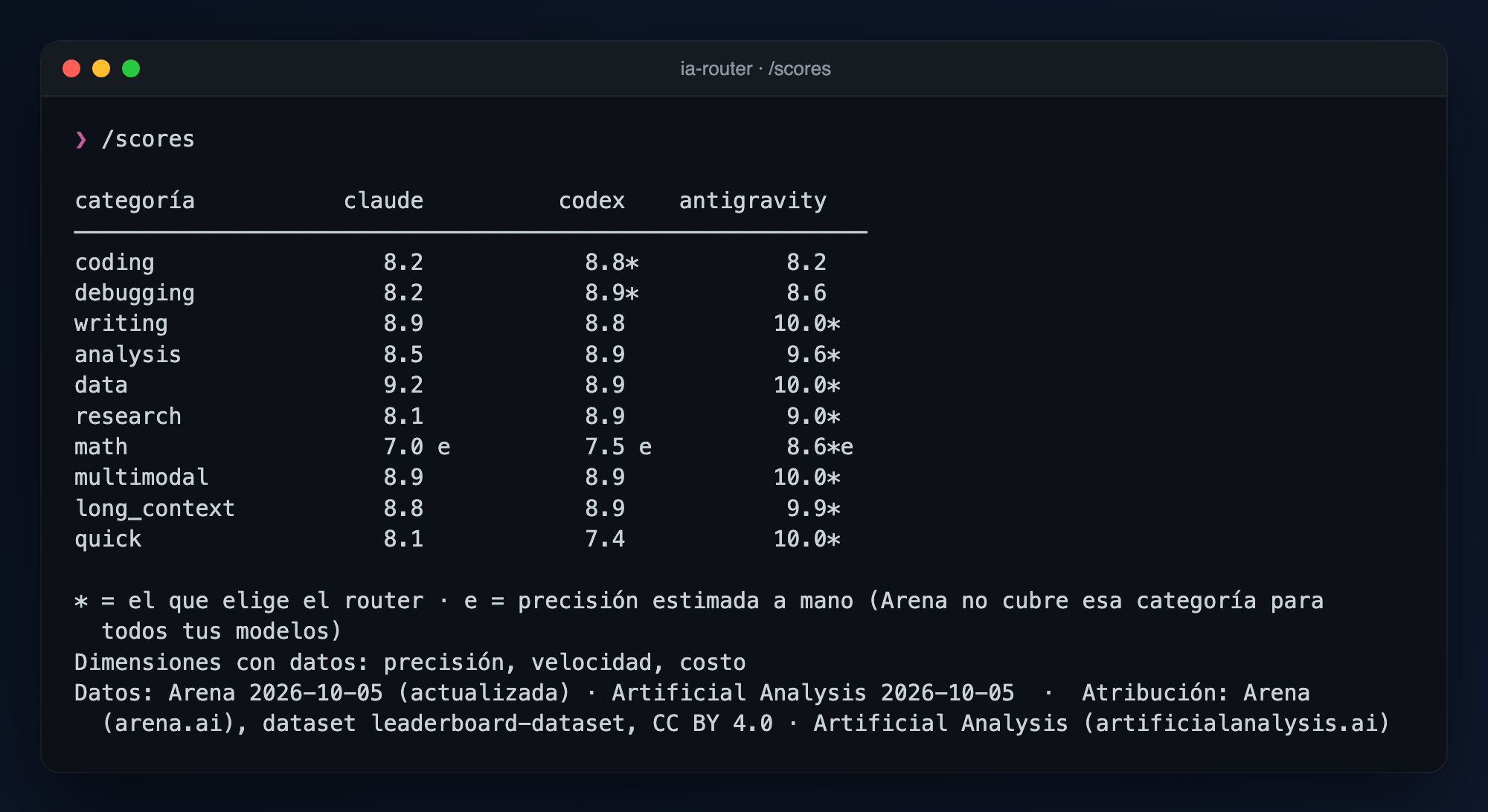The height and width of the screenshot is (812, 1488).
Task: Click the '(artificialanalysis.ai)' attribution text
Action: coord(1236,724)
